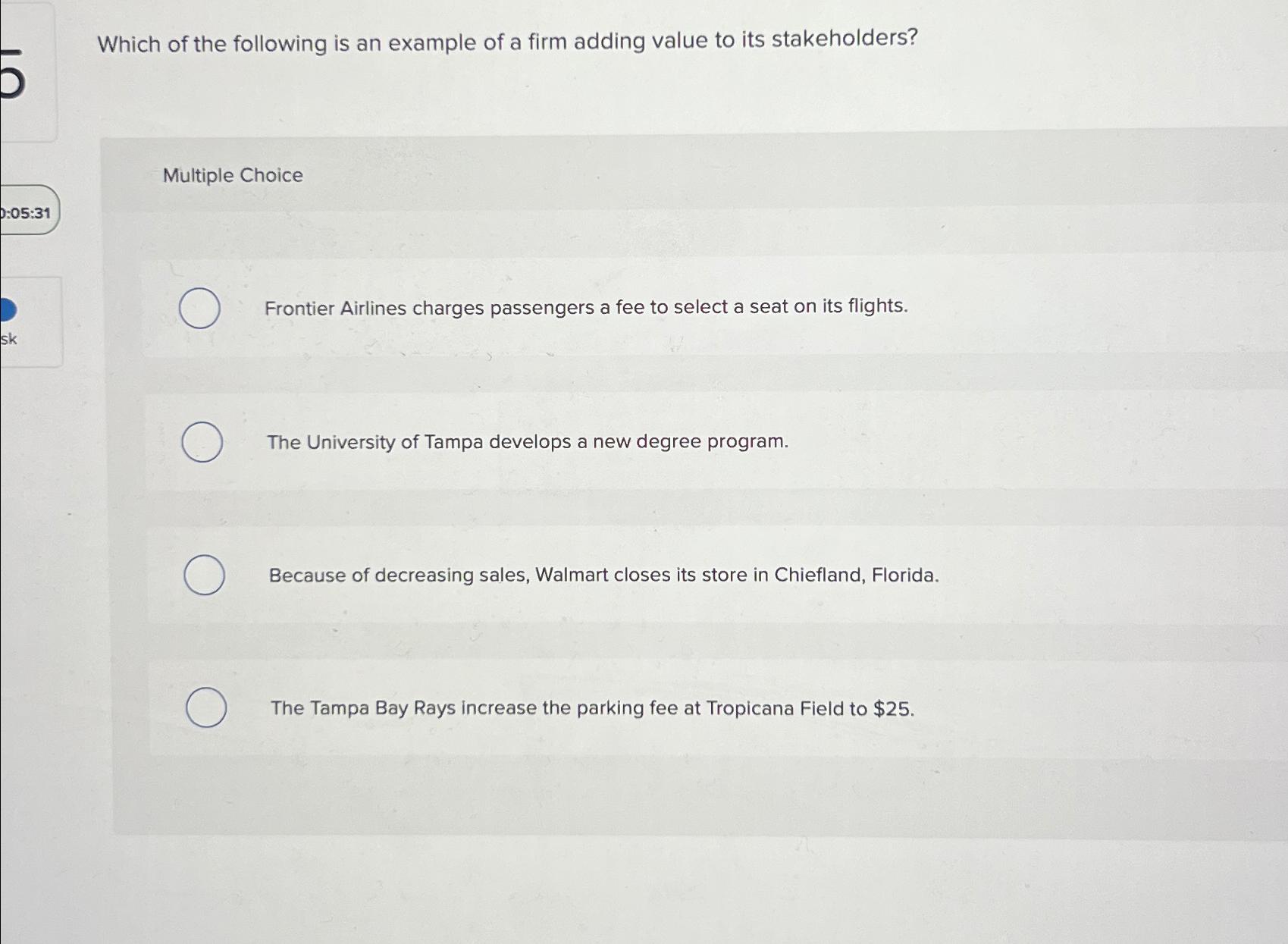Select the Tampa Bay Rays radio button
This screenshot has height=944, width=1288.
(206, 707)
